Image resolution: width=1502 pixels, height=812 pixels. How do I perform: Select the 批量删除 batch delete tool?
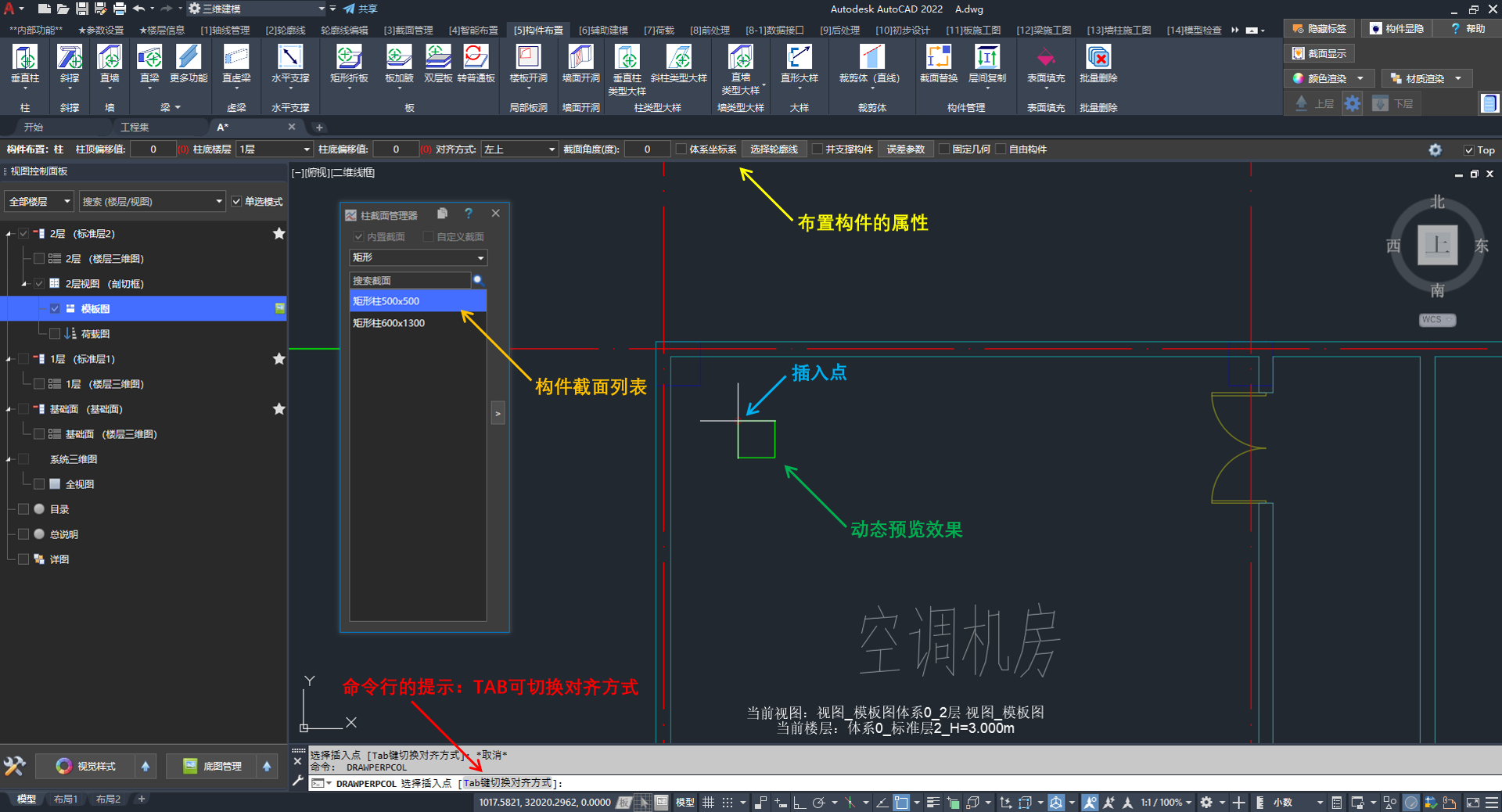(1098, 58)
